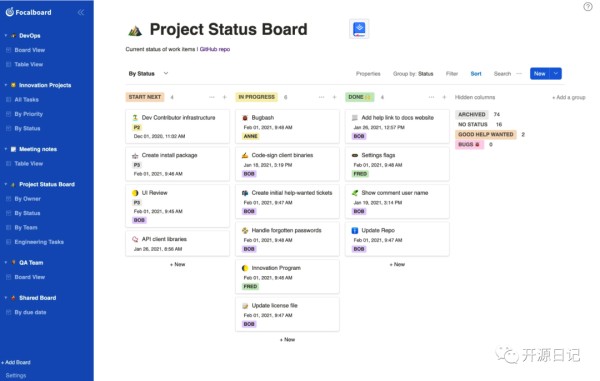600x381 pixels.
Task: Click the mountain icon beside board title
Action: [135, 31]
